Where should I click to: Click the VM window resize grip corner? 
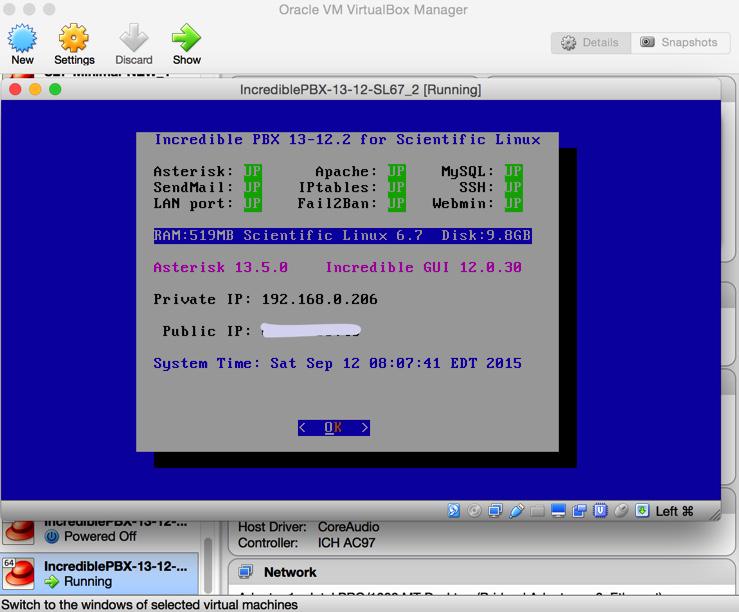(714, 514)
